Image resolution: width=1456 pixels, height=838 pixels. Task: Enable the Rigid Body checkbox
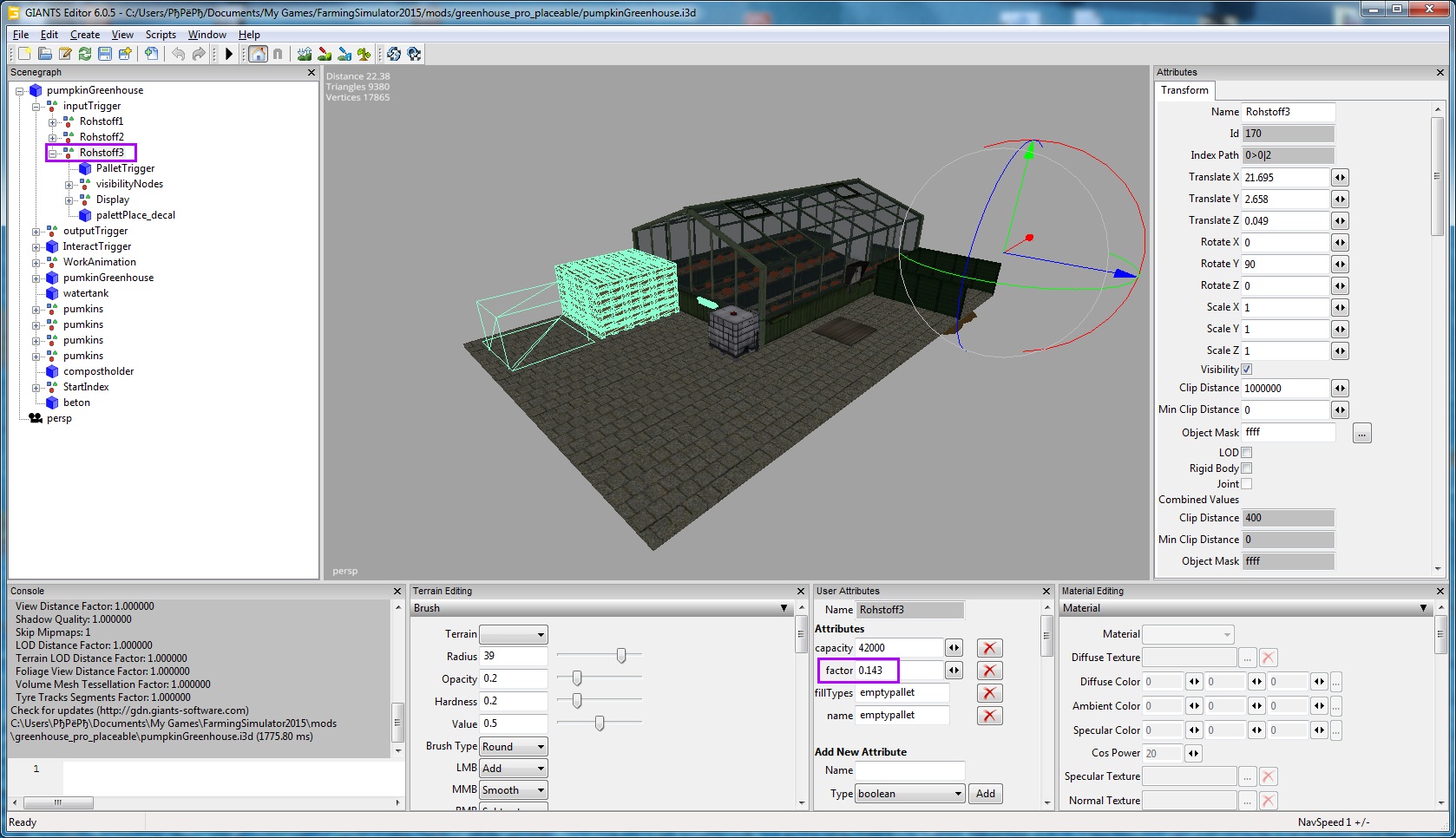point(1247,468)
